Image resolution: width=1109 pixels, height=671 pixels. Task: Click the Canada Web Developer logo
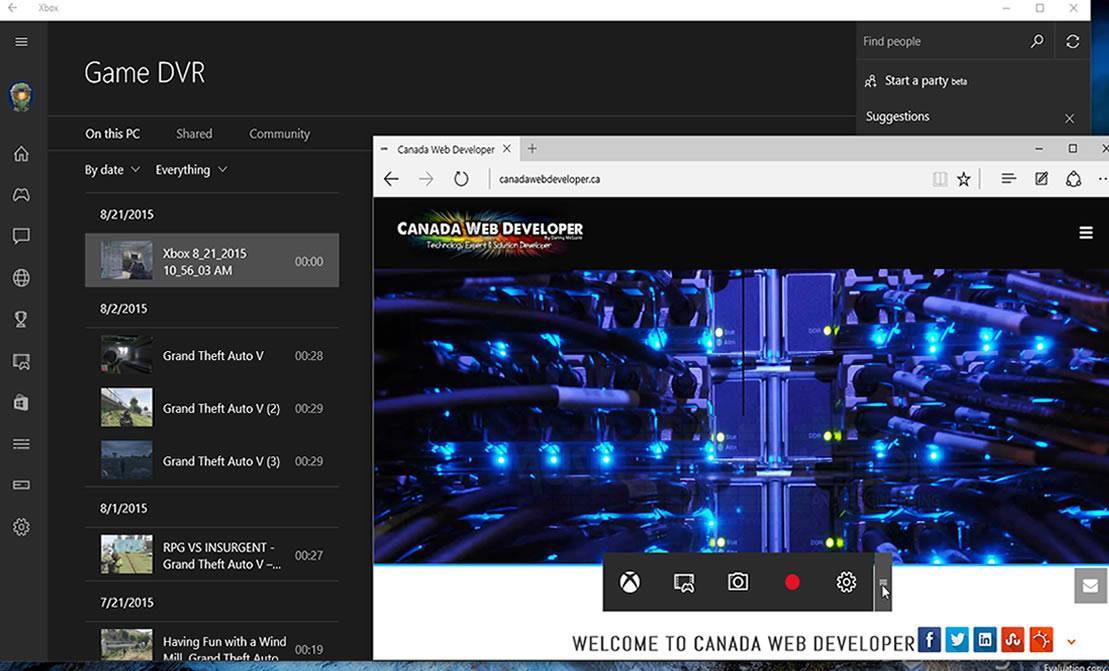coord(489,233)
